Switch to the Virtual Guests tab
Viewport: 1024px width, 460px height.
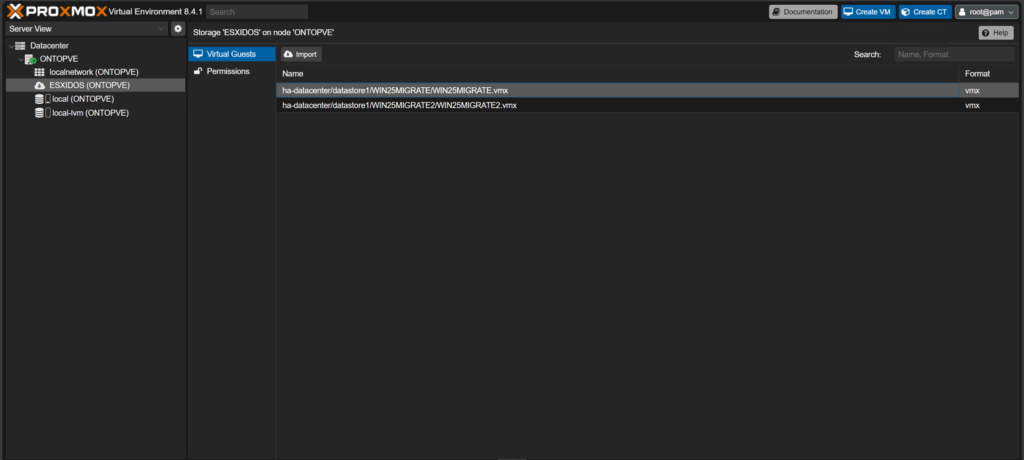point(232,54)
